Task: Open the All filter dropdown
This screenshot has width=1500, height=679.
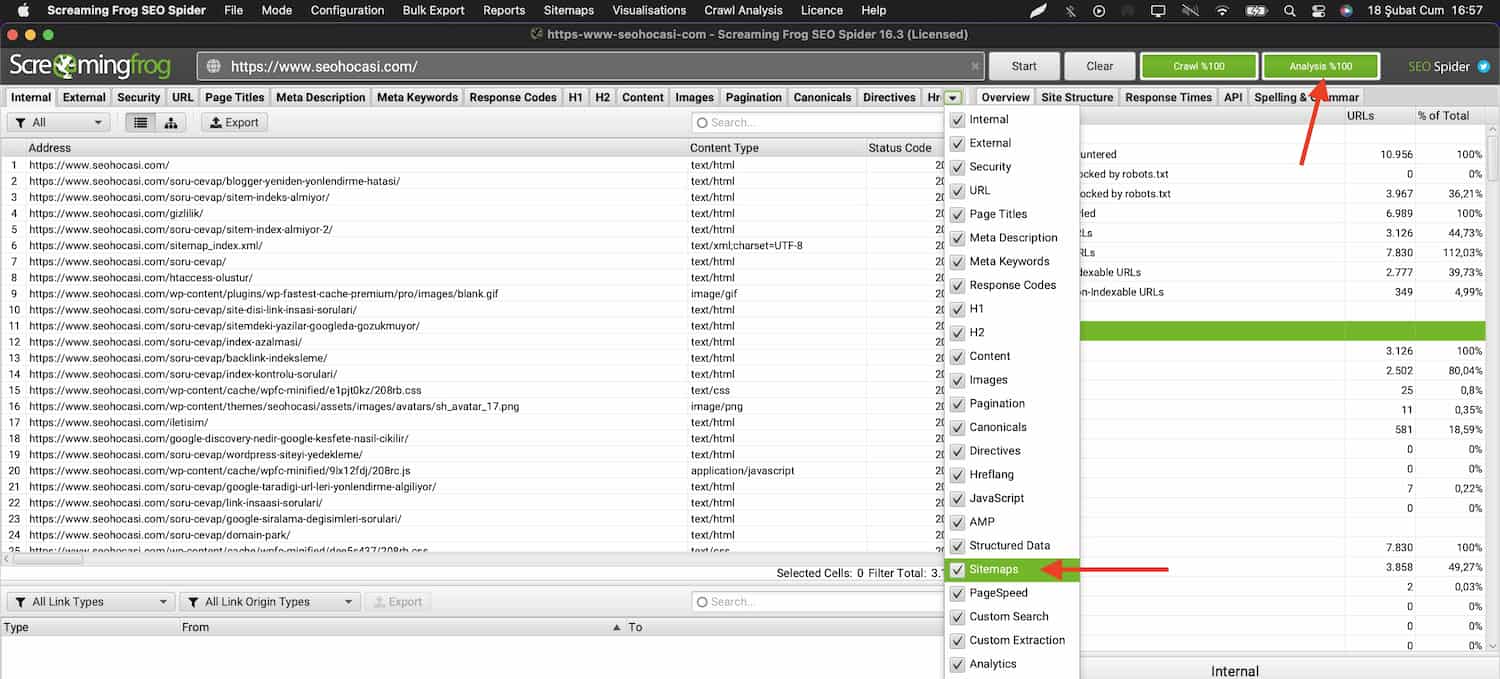Action: [x=58, y=123]
